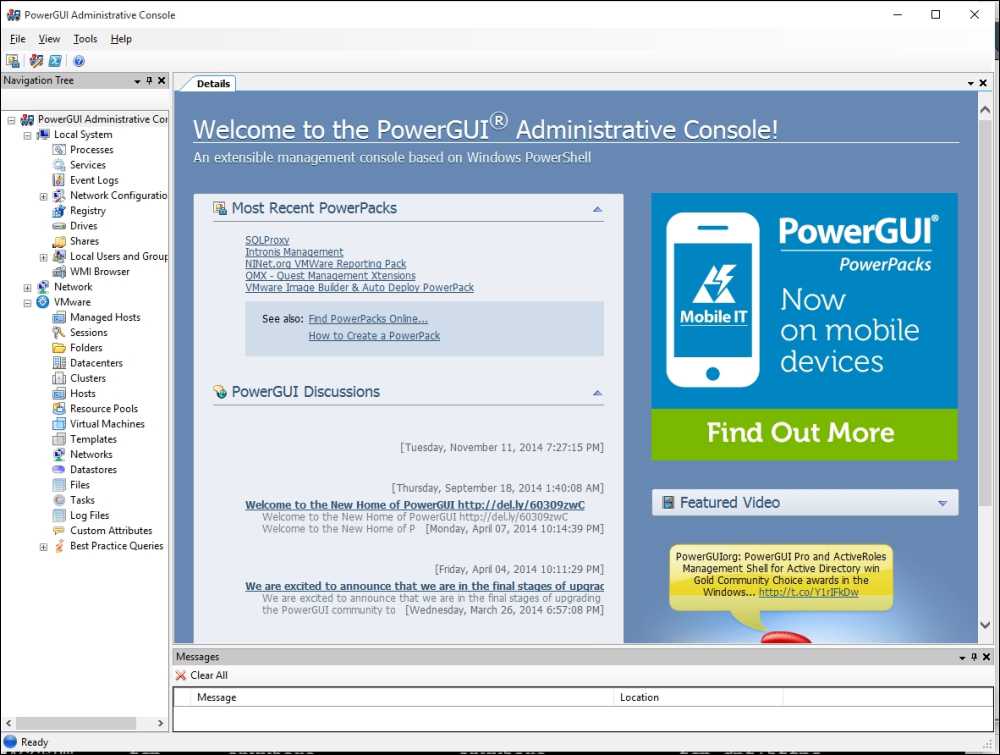1000x755 pixels.
Task: Follow the Find PowerPacks Online link
Action: [x=368, y=319]
